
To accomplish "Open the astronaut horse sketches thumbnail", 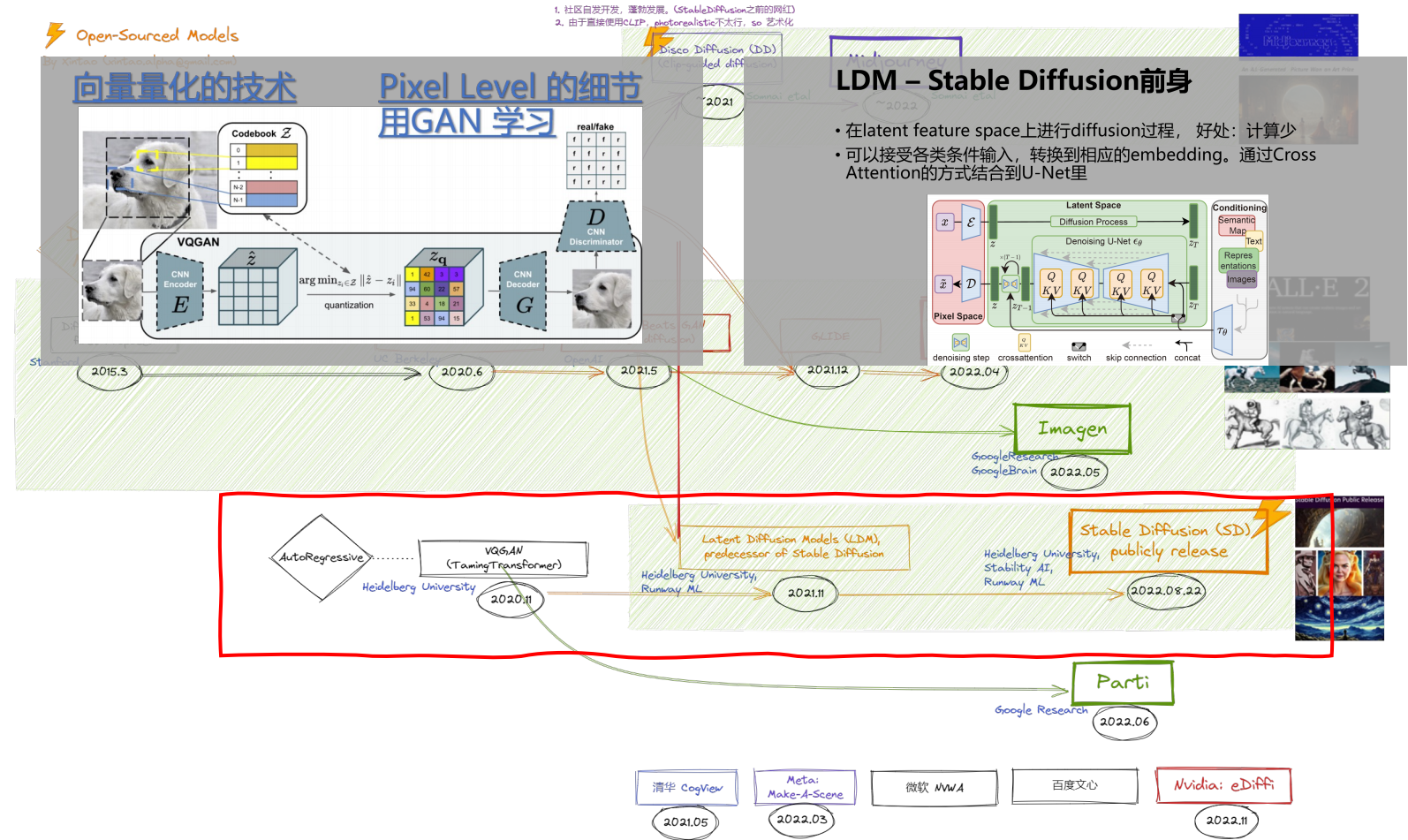I will (x=1307, y=423).
